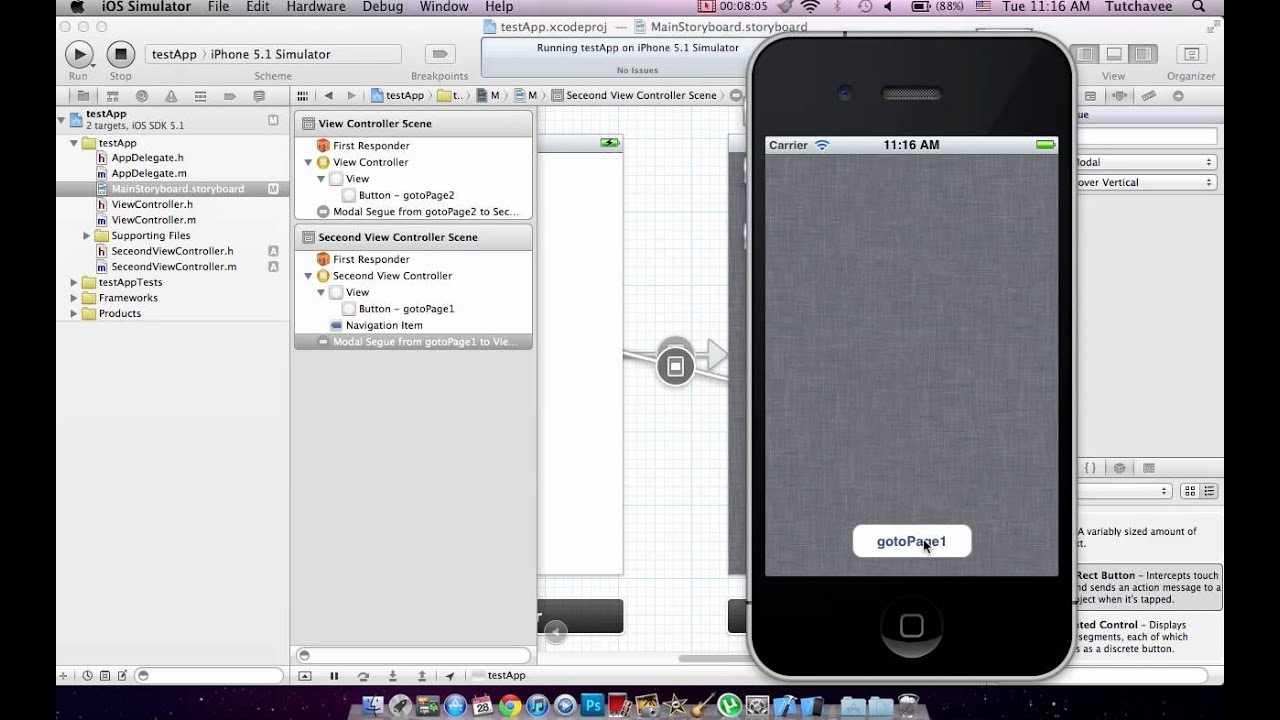Open the Modal segue style dropdown
The image size is (1280, 720).
[1146, 162]
